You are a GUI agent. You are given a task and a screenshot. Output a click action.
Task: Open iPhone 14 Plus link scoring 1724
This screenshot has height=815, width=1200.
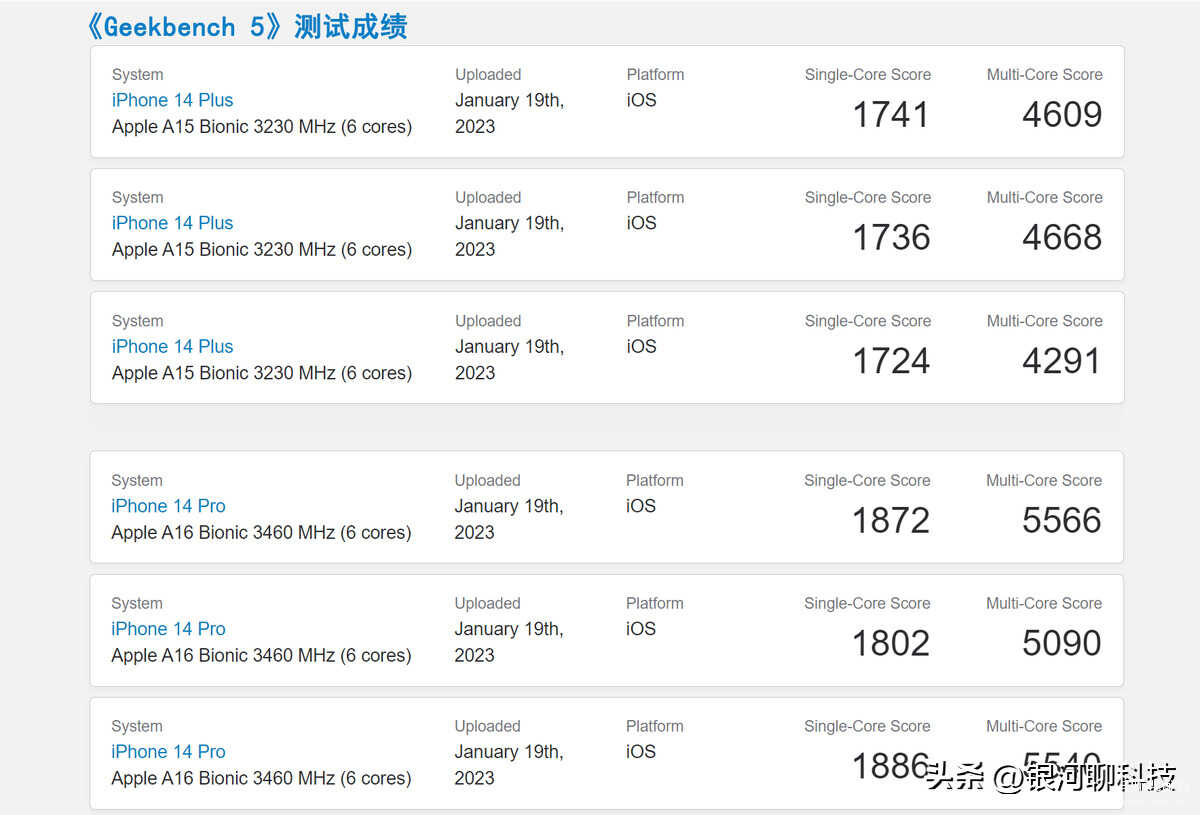click(x=172, y=346)
